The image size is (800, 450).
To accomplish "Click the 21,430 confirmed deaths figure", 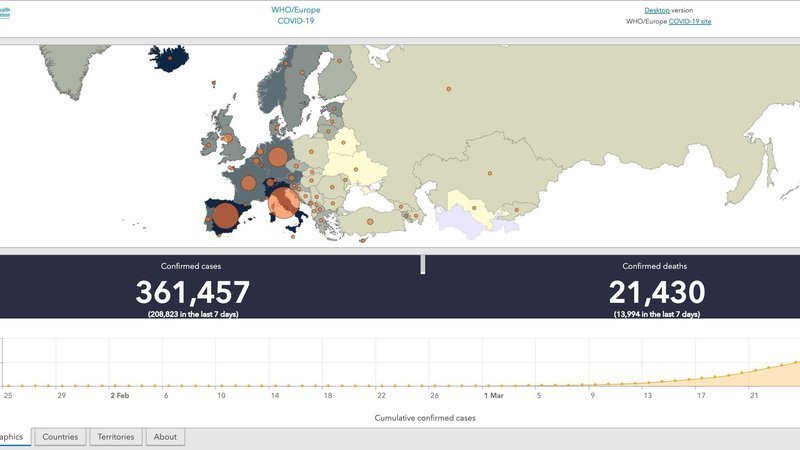I will coord(656,292).
